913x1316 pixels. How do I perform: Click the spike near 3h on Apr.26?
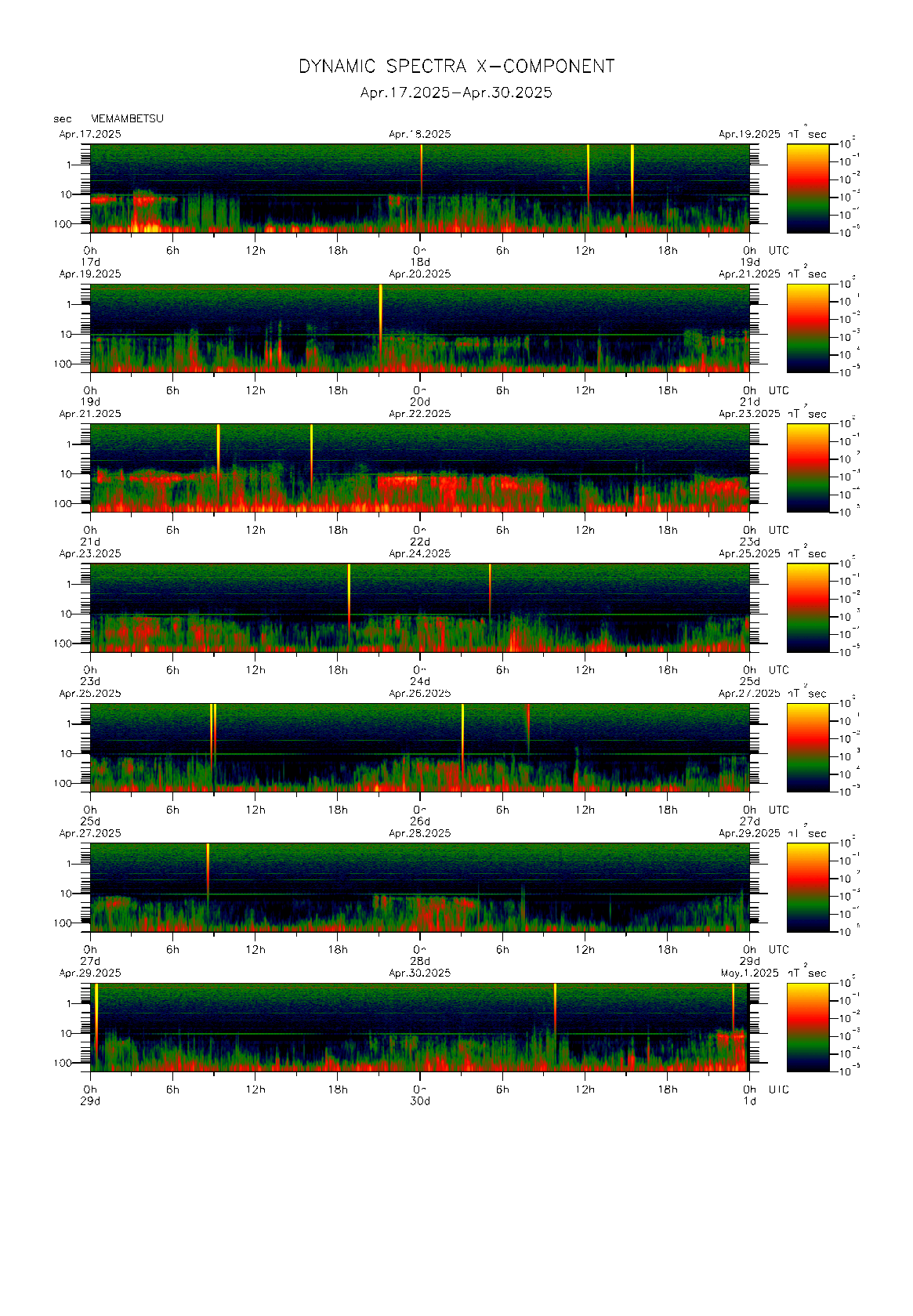(x=462, y=737)
